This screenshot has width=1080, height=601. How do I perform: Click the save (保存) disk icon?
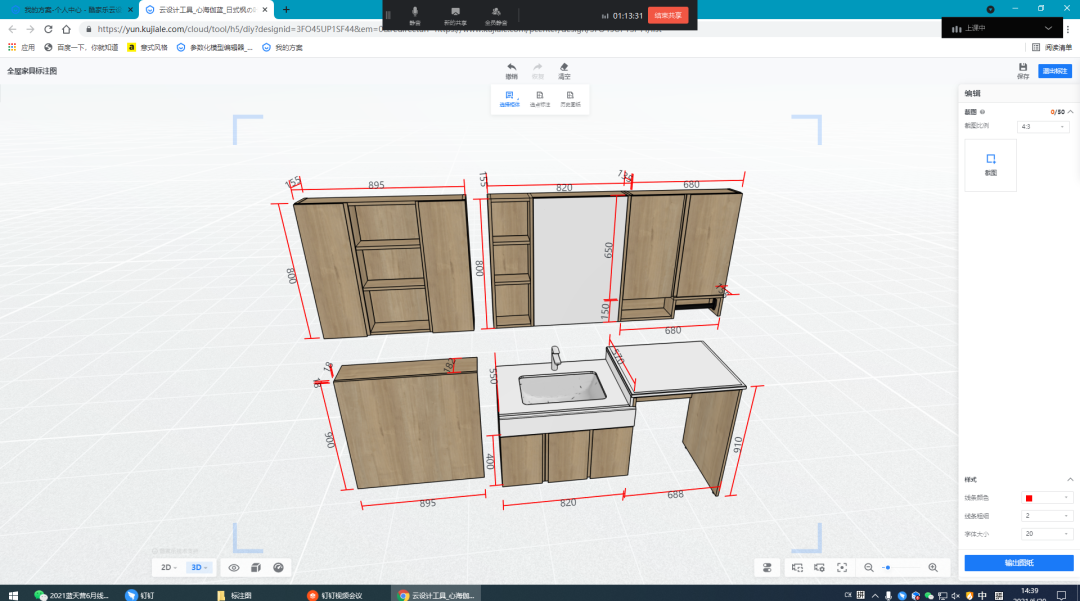pyautogui.click(x=1022, y=67)
